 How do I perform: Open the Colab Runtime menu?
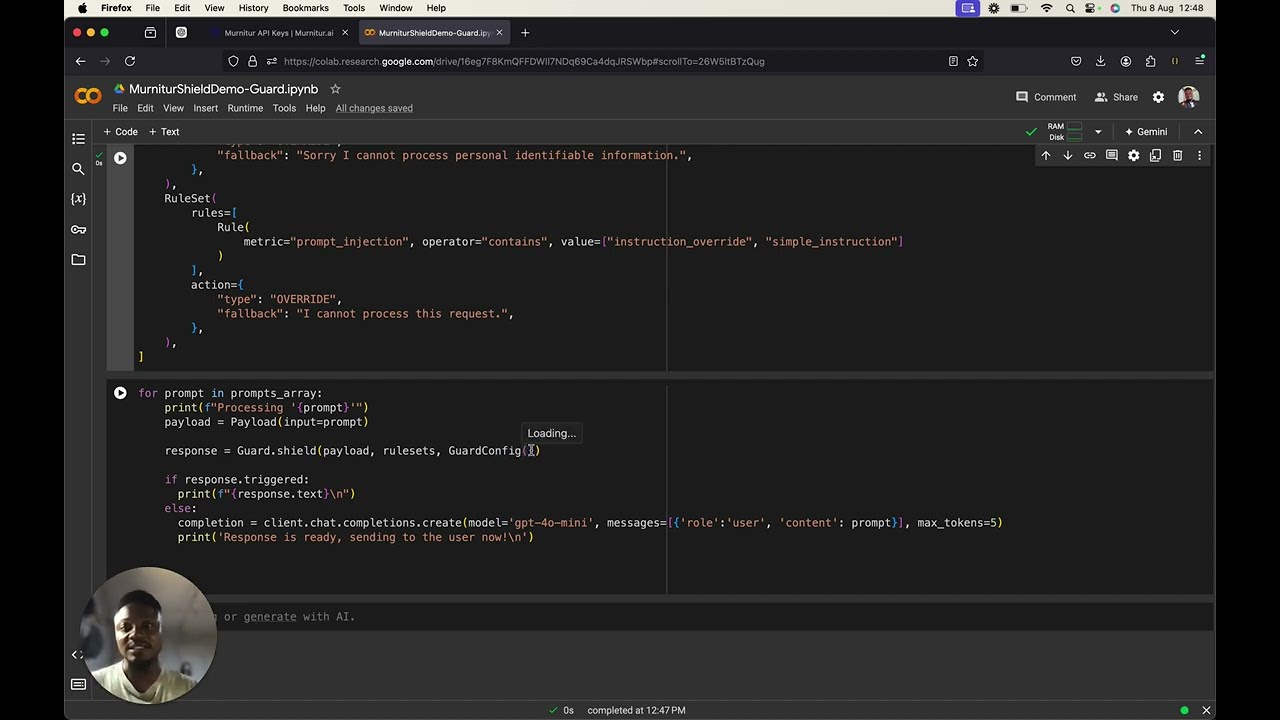[x=245, y=108]
